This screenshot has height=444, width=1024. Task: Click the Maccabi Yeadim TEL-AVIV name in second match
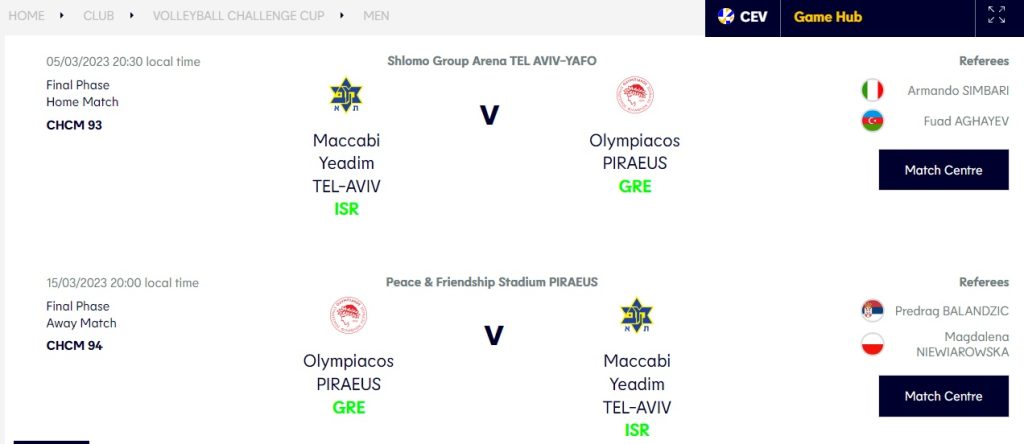click(x=637, y=384)
